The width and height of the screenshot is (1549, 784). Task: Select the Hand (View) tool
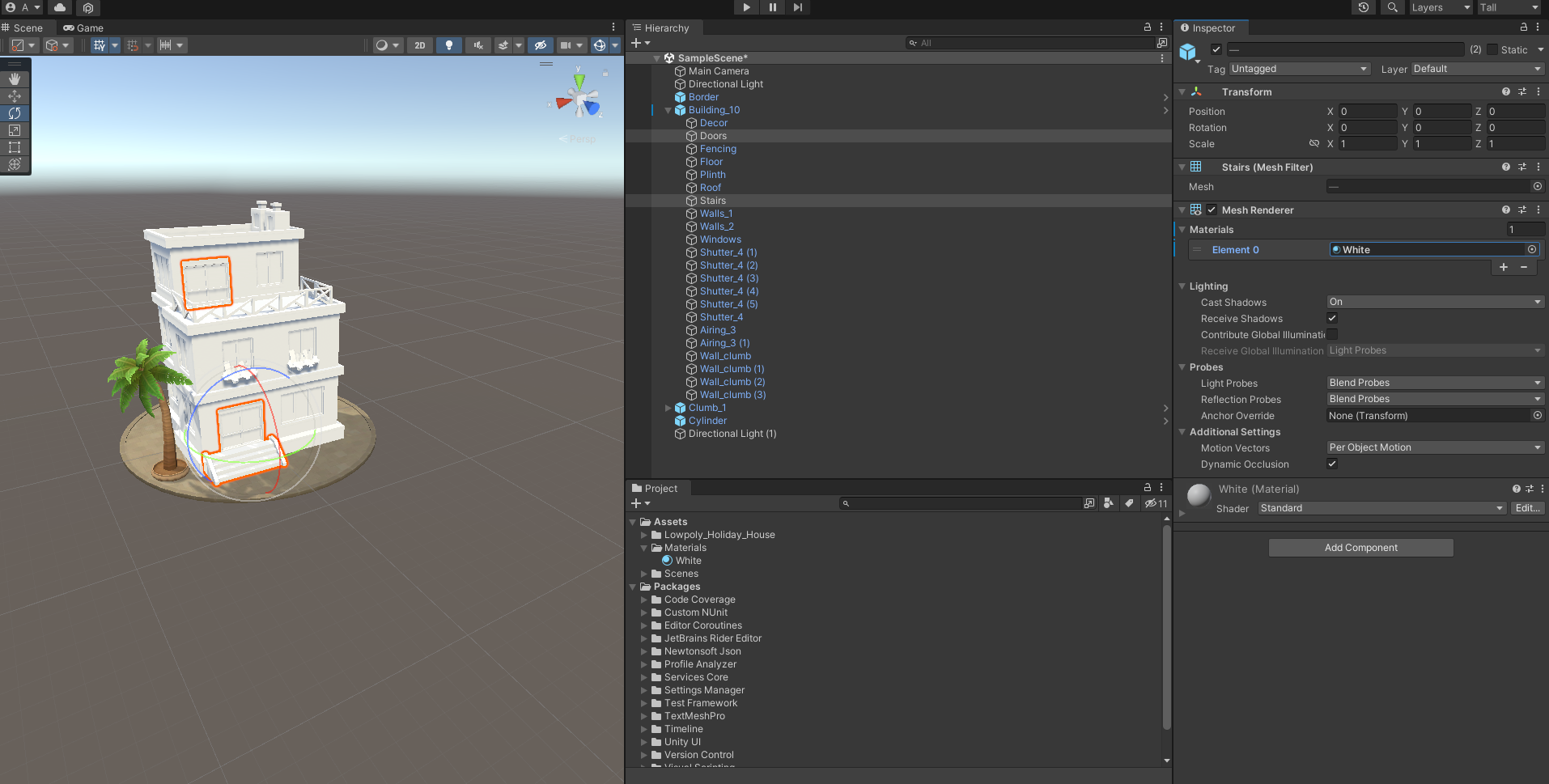click(x=15, y=79)
